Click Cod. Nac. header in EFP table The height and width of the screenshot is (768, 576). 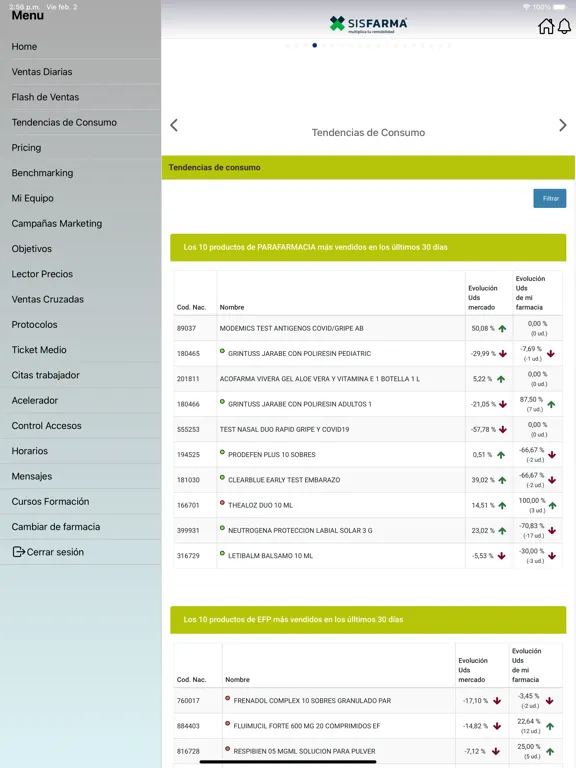pyautogui.click(x=191, y=679)
